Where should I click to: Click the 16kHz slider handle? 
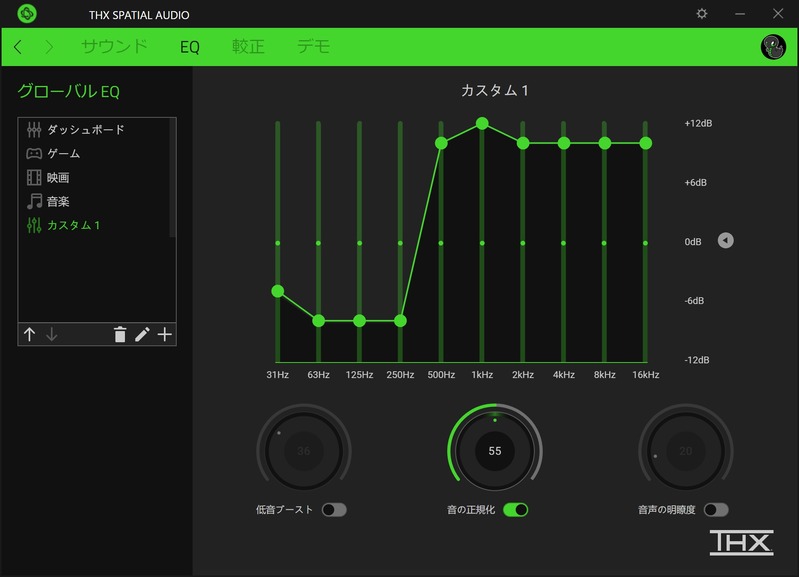click(x=646, y=143)
